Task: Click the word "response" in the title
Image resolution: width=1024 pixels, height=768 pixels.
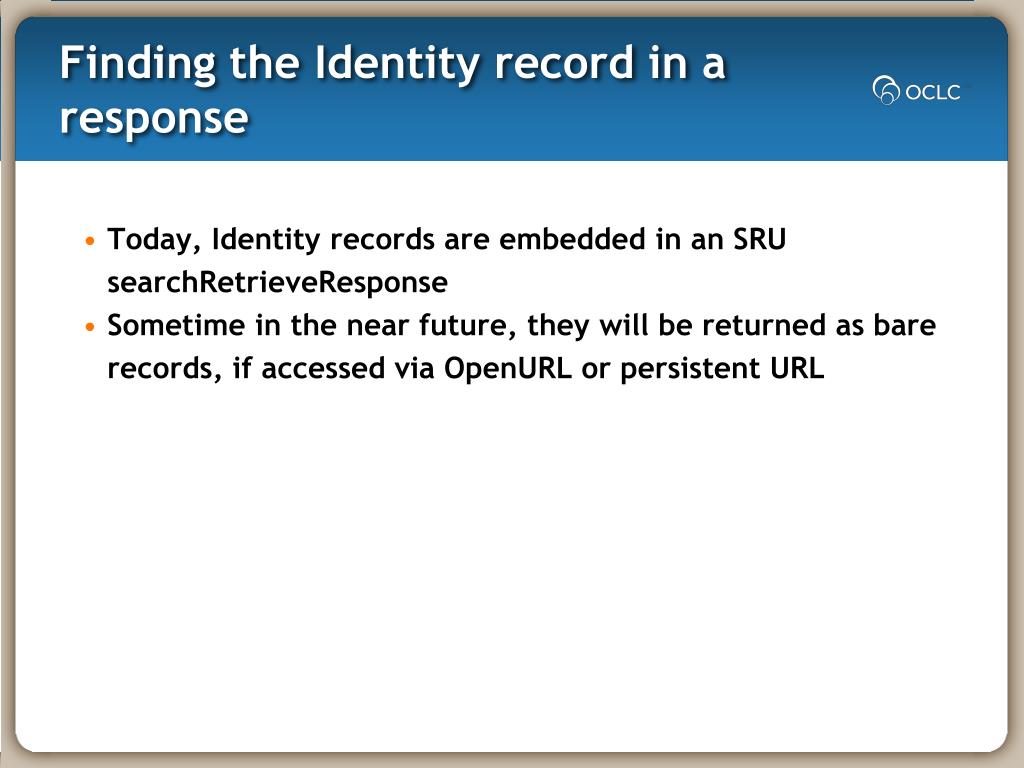Action: point(154,118)
